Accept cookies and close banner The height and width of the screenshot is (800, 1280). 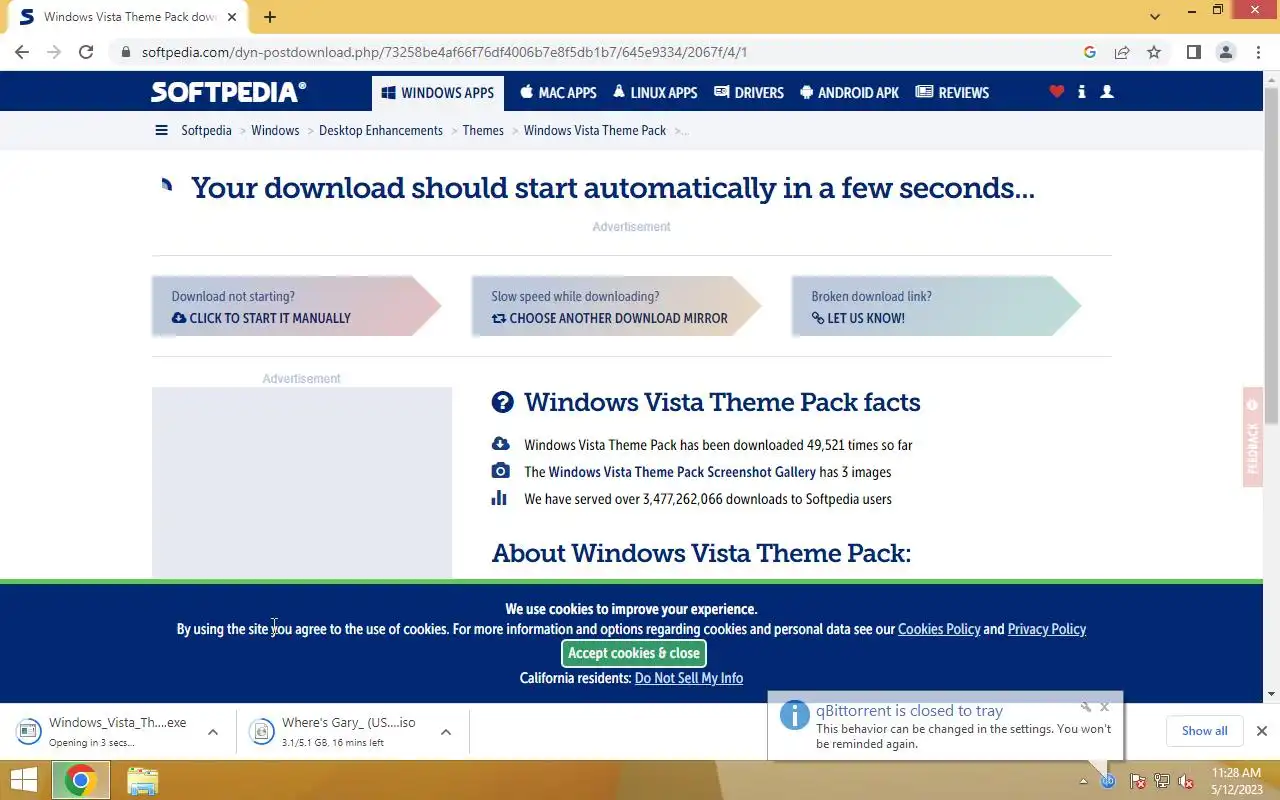click(x=634, y=653)
